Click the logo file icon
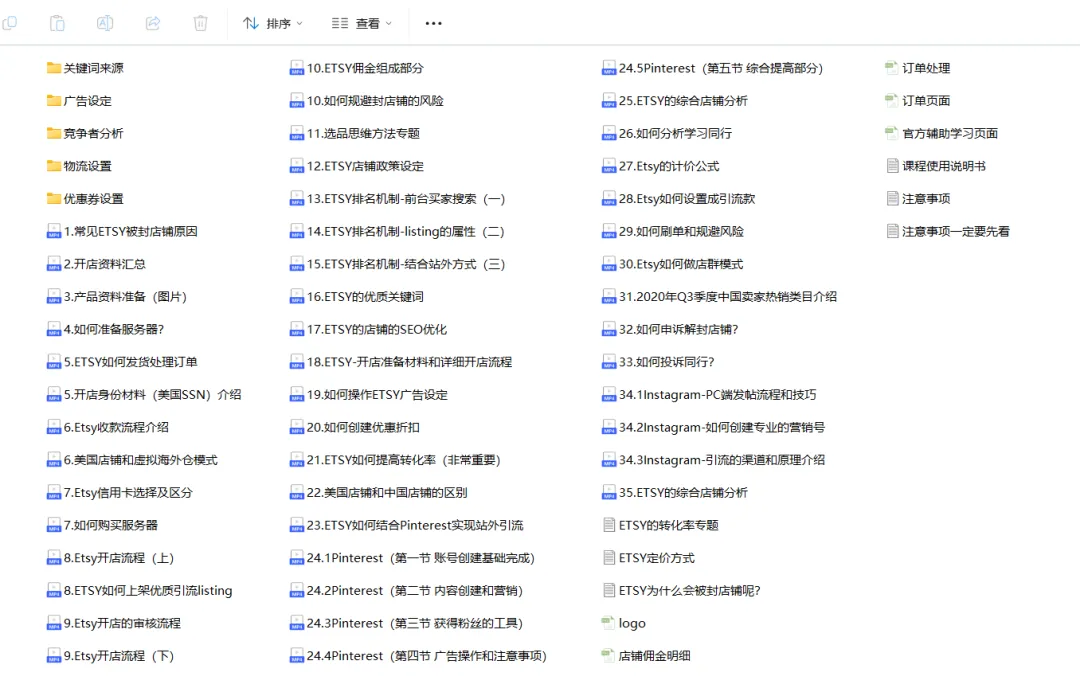This screenshot has height=692, width=1080. pyautogui.click(x=609, y=623)
